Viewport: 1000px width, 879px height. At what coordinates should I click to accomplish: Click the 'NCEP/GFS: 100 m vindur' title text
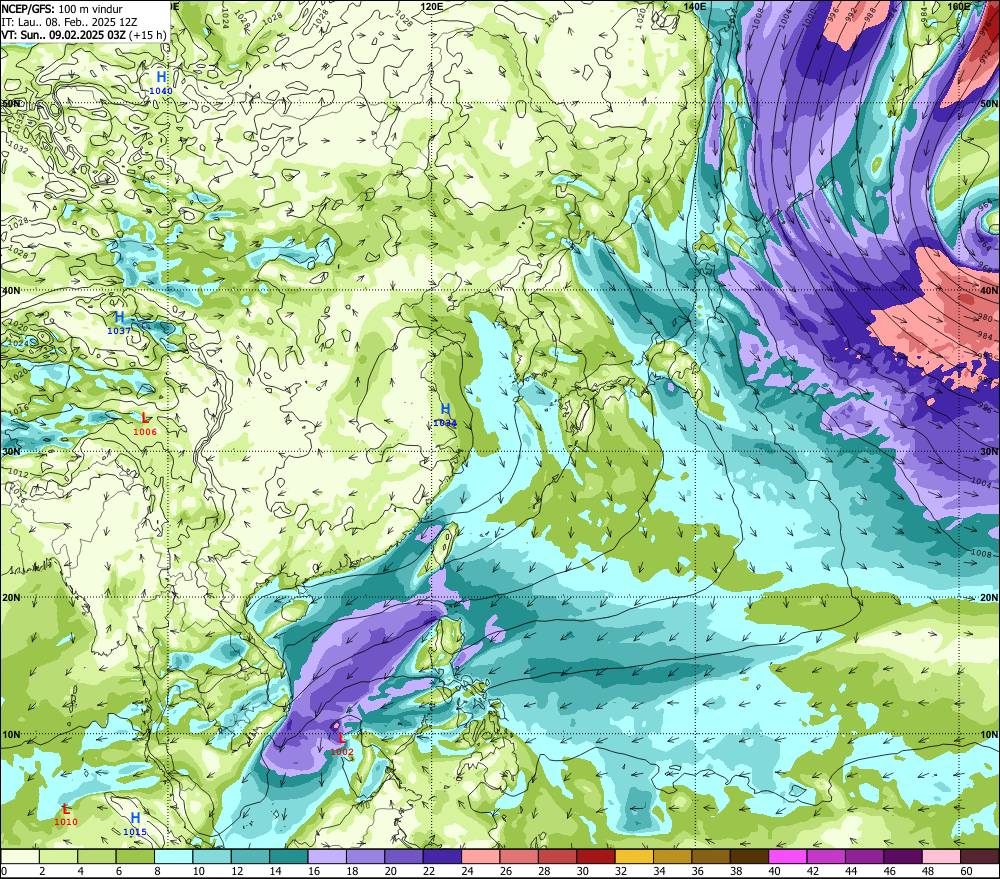point(62,9)
